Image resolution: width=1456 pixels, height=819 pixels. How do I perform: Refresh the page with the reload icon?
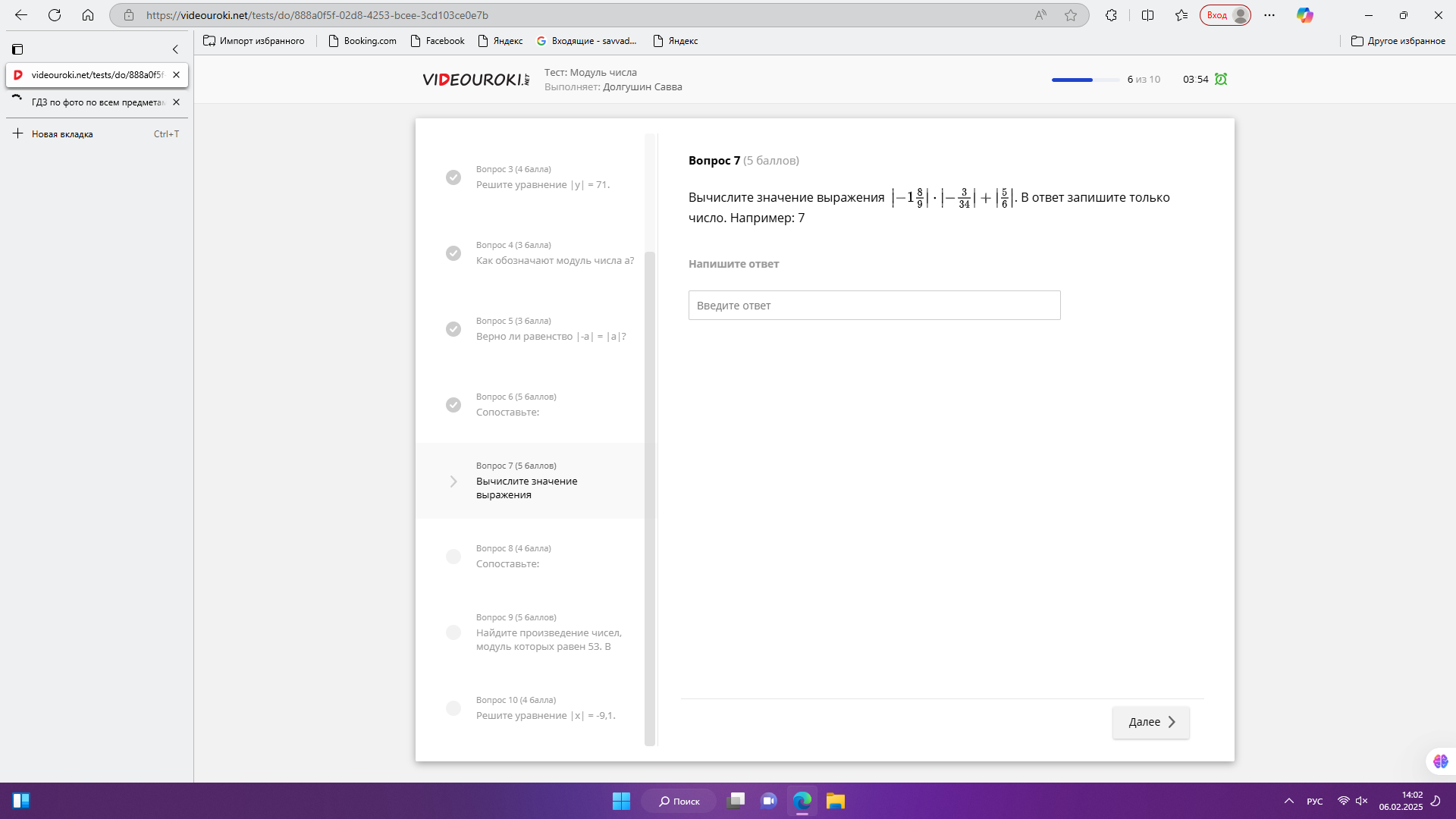55,15
